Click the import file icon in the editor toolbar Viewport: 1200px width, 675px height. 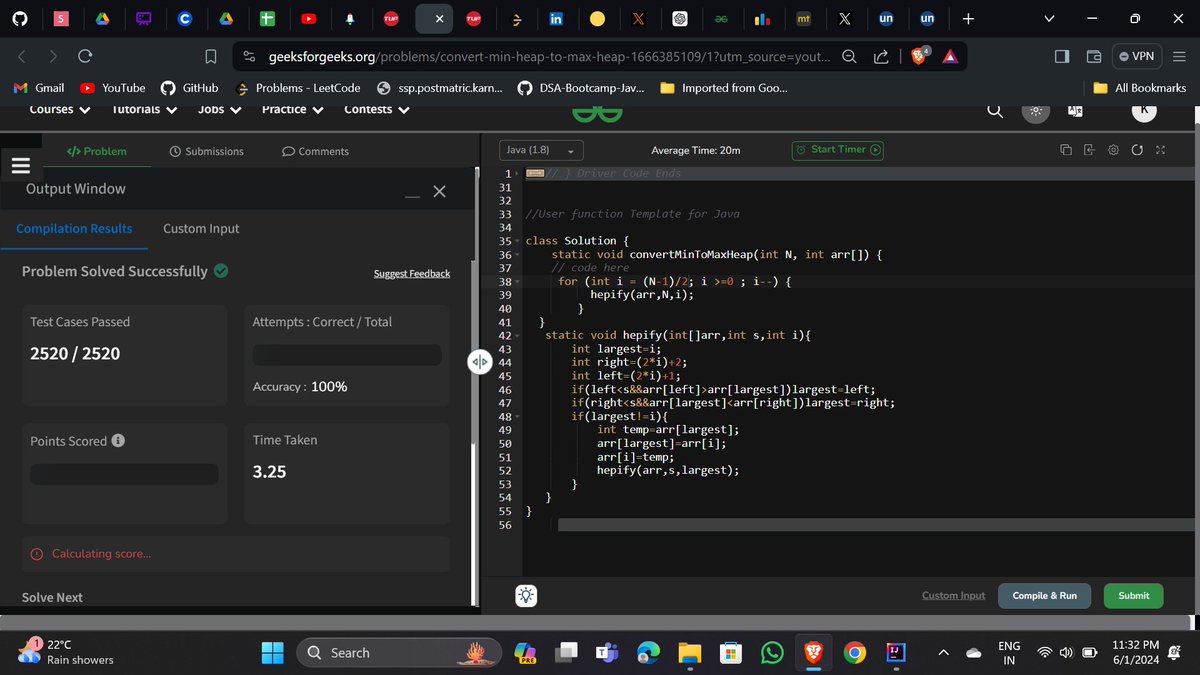click(1089, 150)
